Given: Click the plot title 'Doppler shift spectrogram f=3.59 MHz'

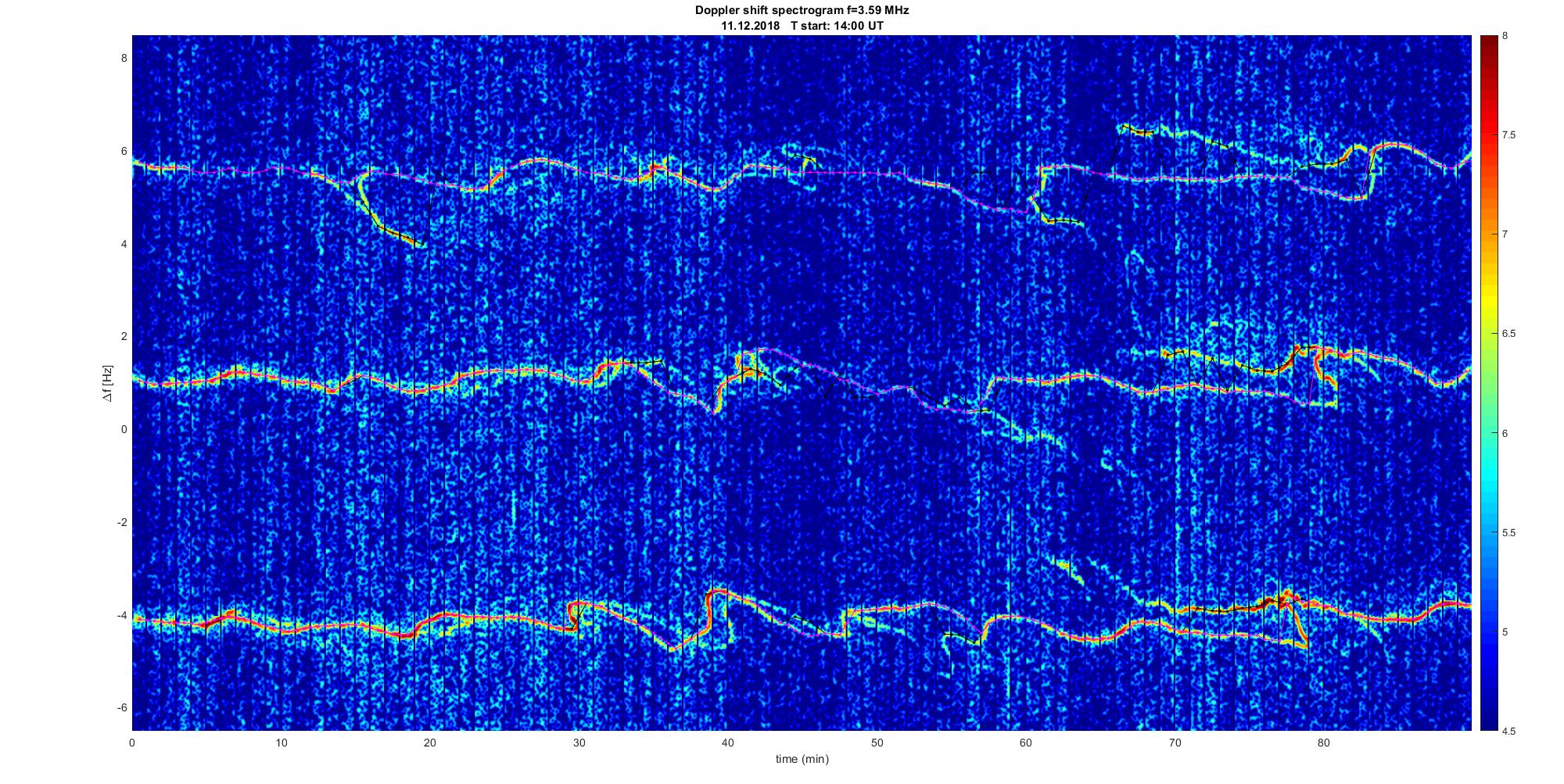Looking at the screenshot, I should click(x=802, y=10).
